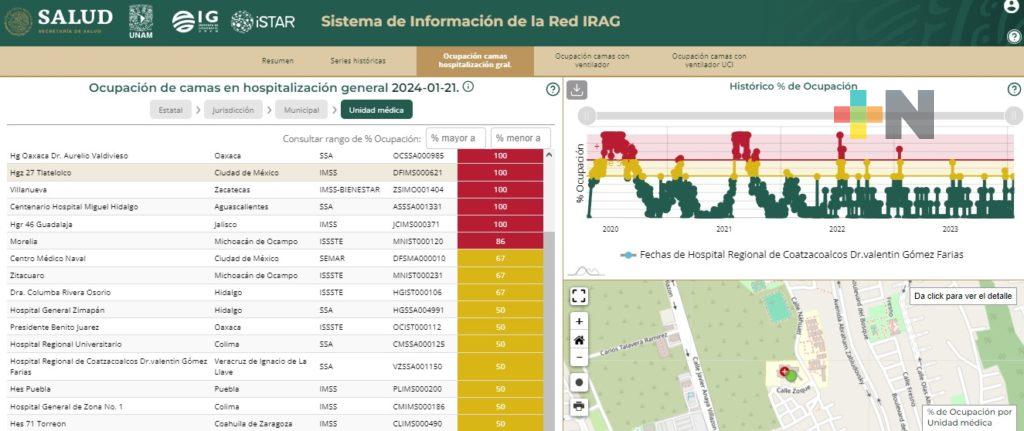Select the Centro Médico Naval row
Screen dimensions: 1024x431
[x=276, y=258]
